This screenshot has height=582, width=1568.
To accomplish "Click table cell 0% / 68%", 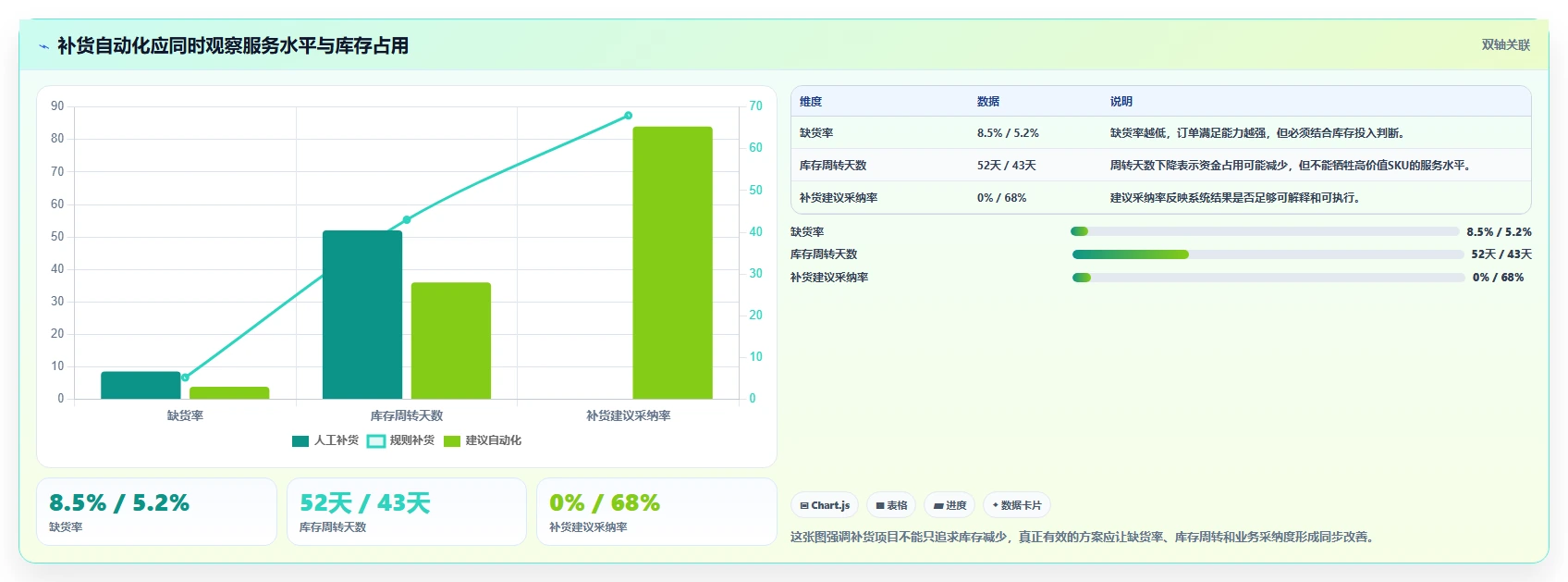I will click(1001, 198).
